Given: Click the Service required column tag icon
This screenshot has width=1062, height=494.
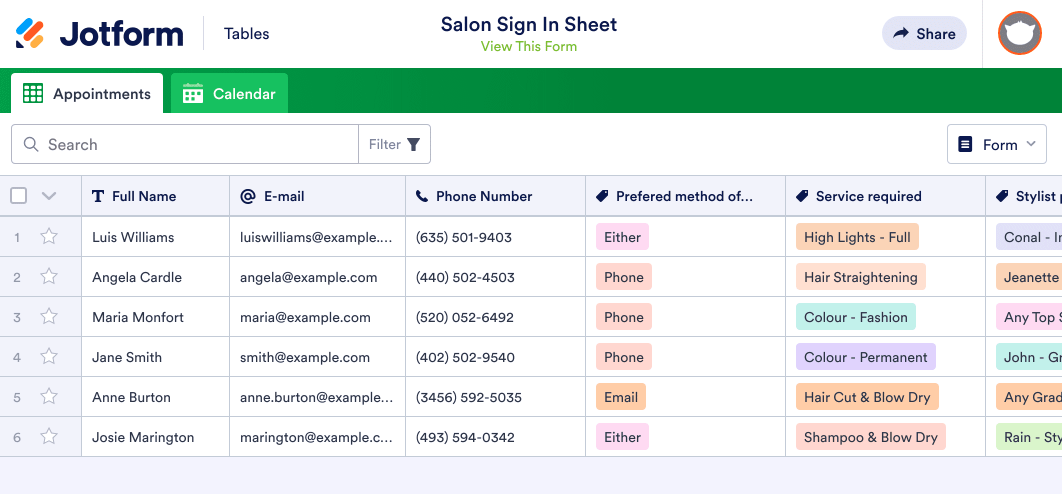Looking at the screenshot, I should pos(802,196).
